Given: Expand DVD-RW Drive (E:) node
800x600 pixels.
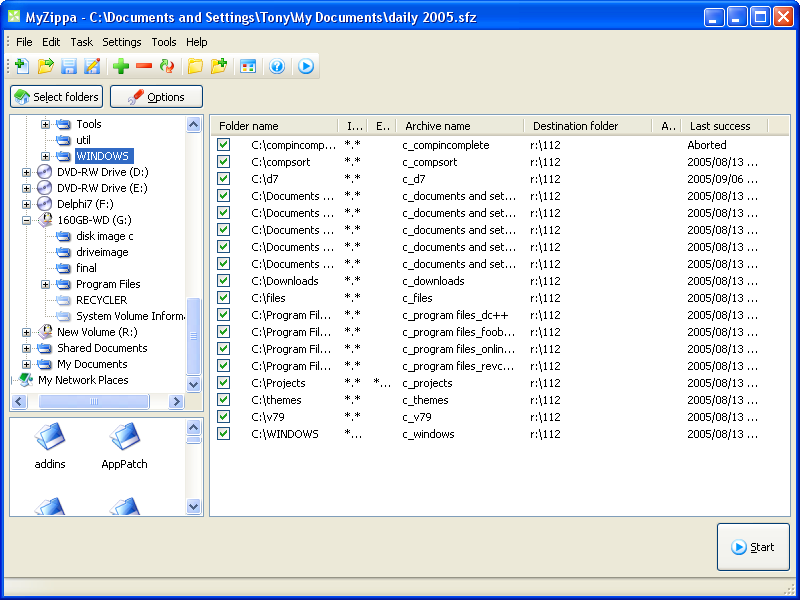Looking at the screenshot, I should [x=27, y=188].
